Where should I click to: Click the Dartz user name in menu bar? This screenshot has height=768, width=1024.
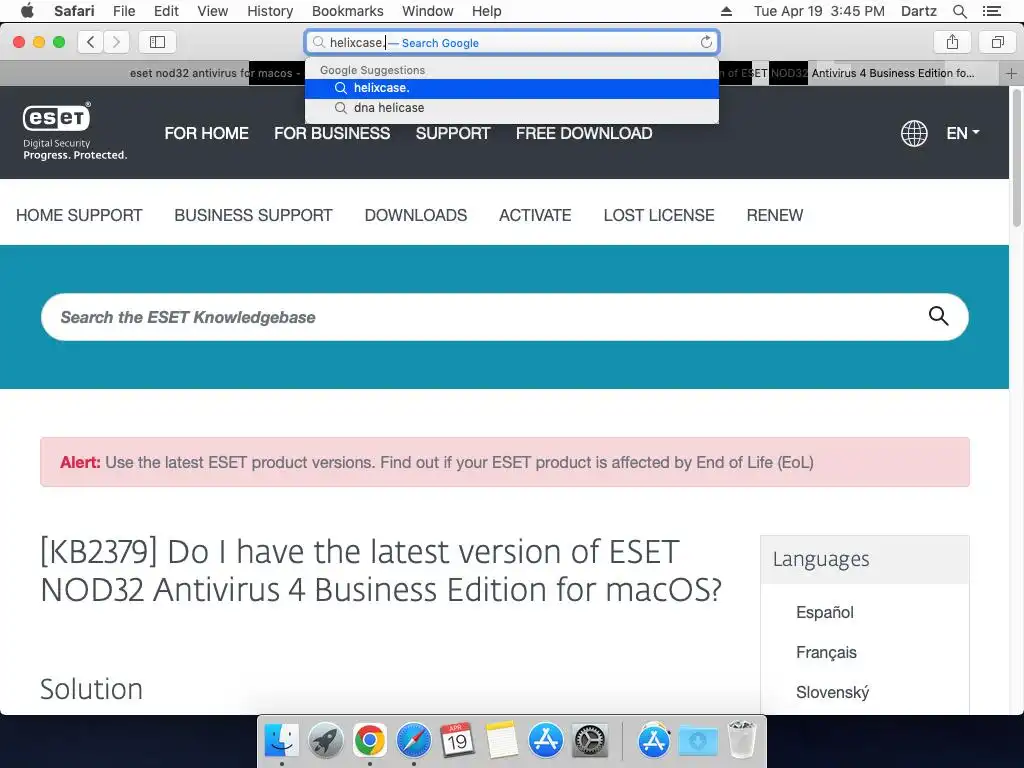918,11
